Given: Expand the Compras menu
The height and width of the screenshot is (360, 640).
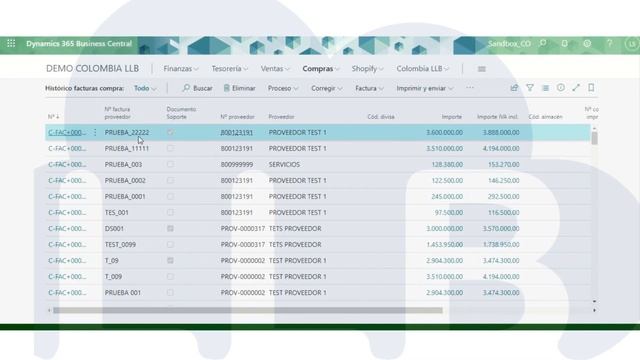Looking at the screenshot, I should [x=321, y=69].
